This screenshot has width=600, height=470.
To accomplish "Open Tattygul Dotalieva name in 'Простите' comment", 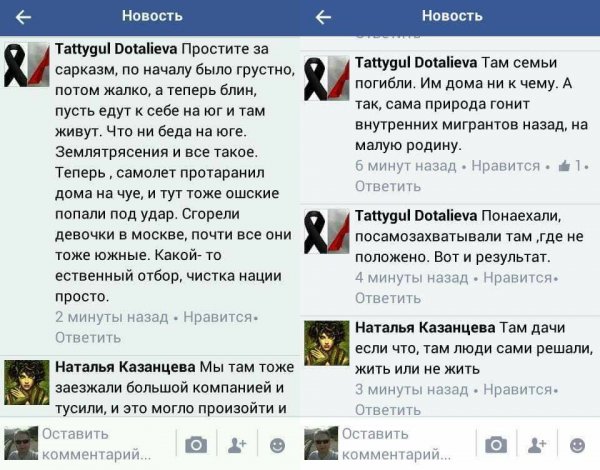I will coord(116,49).
